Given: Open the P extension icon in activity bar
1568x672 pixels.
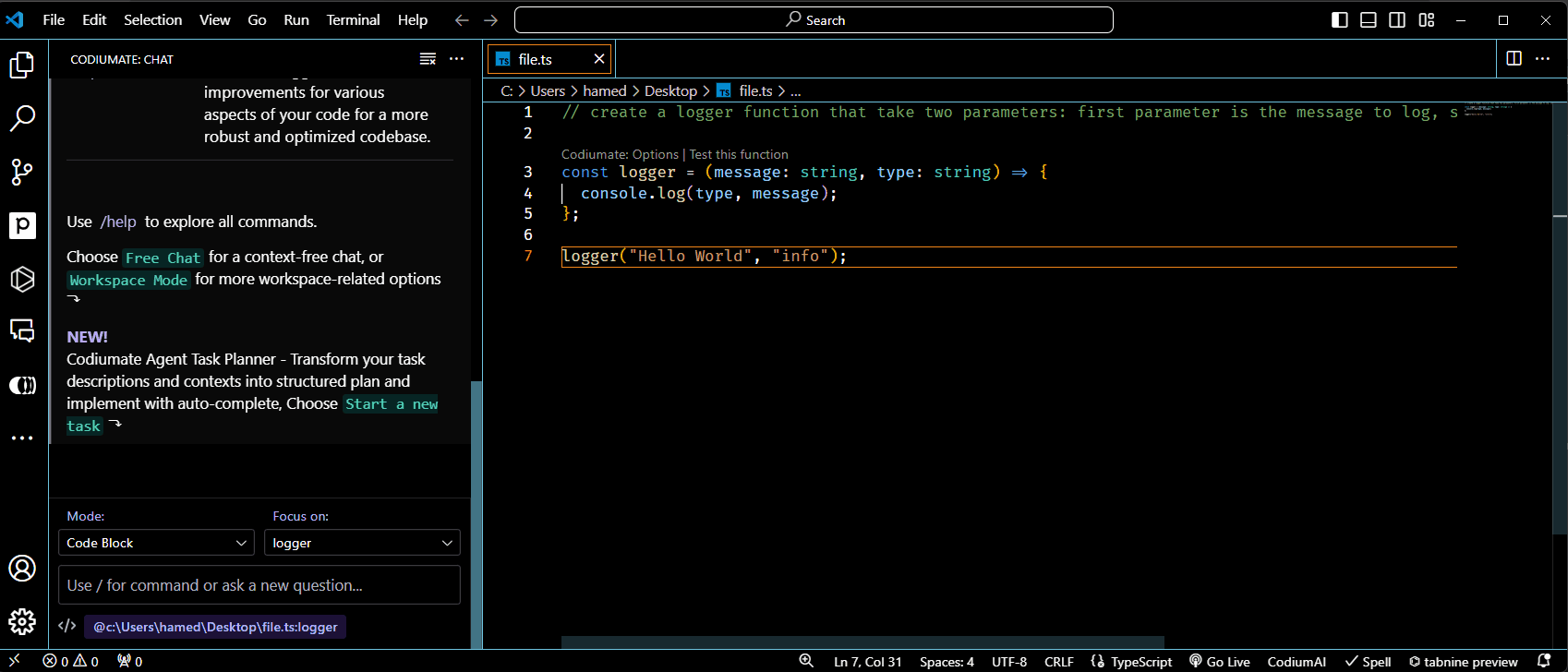Looking at the screenshot, I should click(x=22, y=225).
